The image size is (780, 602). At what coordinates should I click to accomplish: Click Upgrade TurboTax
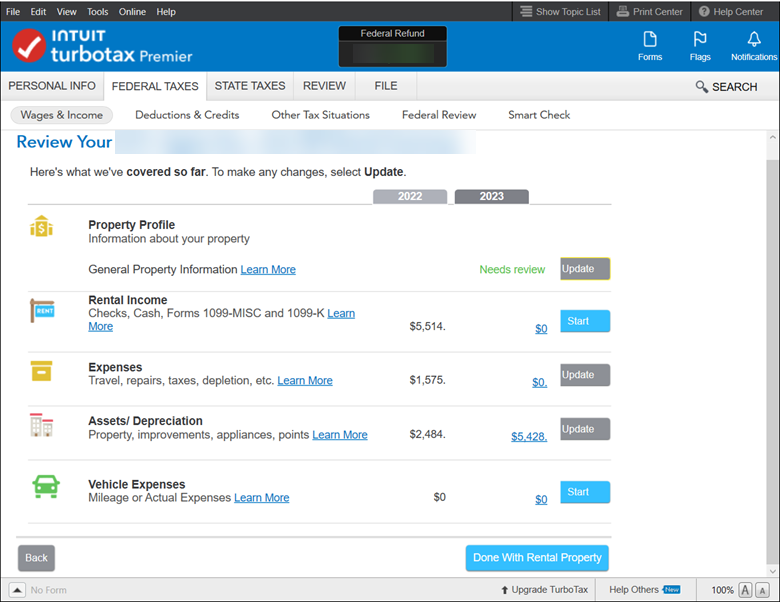pyautogui.click(x=544, y=590)
